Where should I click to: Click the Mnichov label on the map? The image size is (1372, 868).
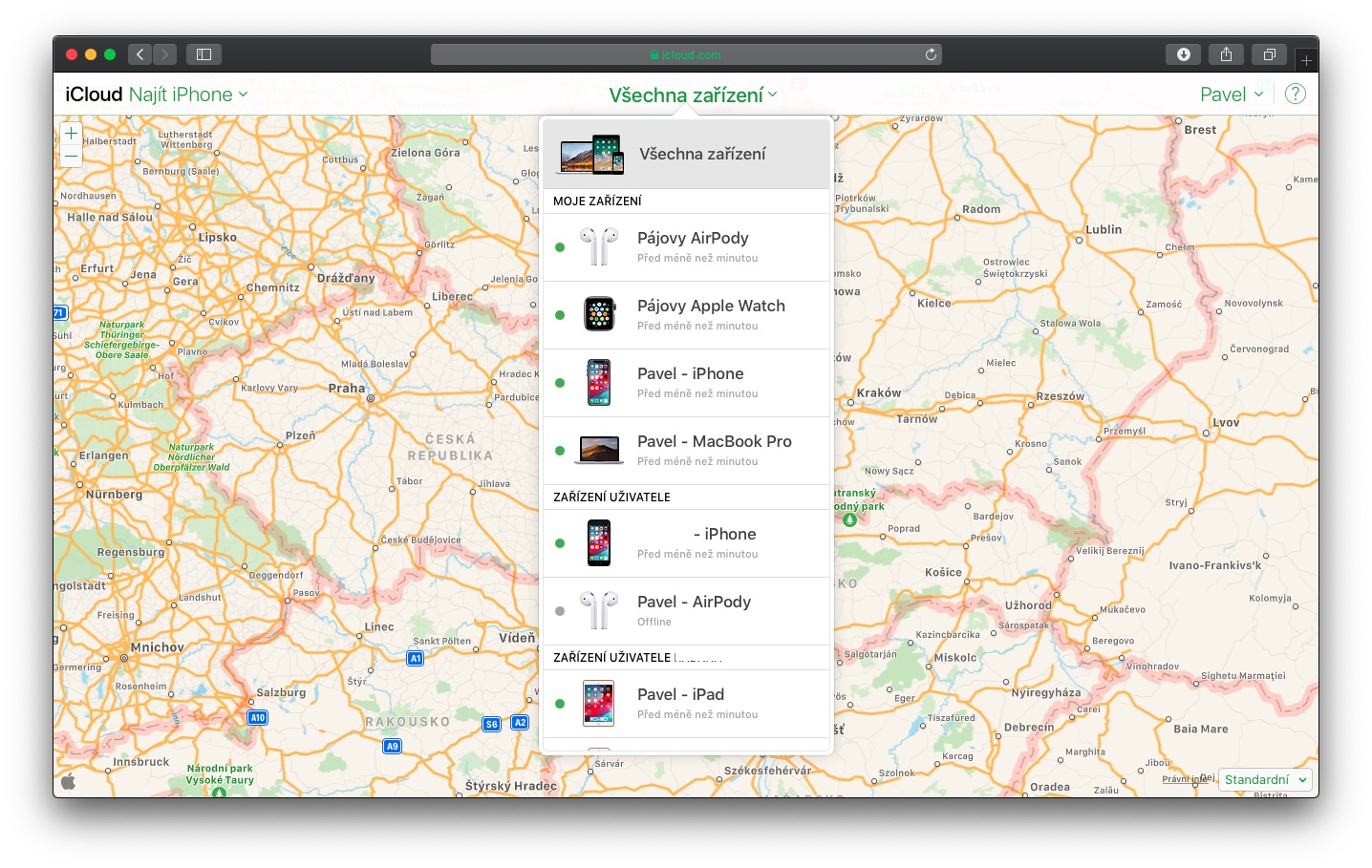pyautogui.click(x=157, y=646)
